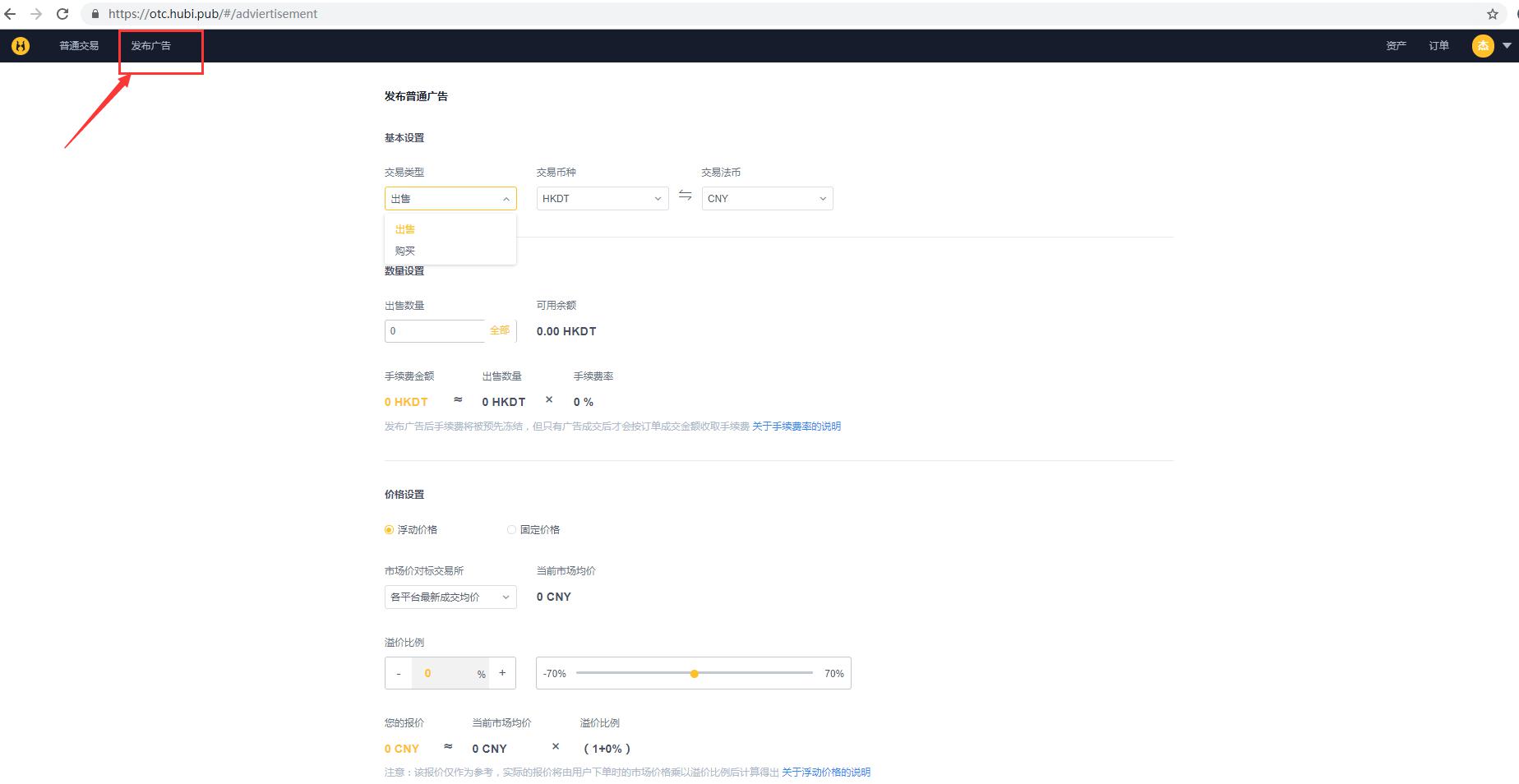Click the browser back arrow
This screenshot has width=1519, height=784.
(10, 14)
